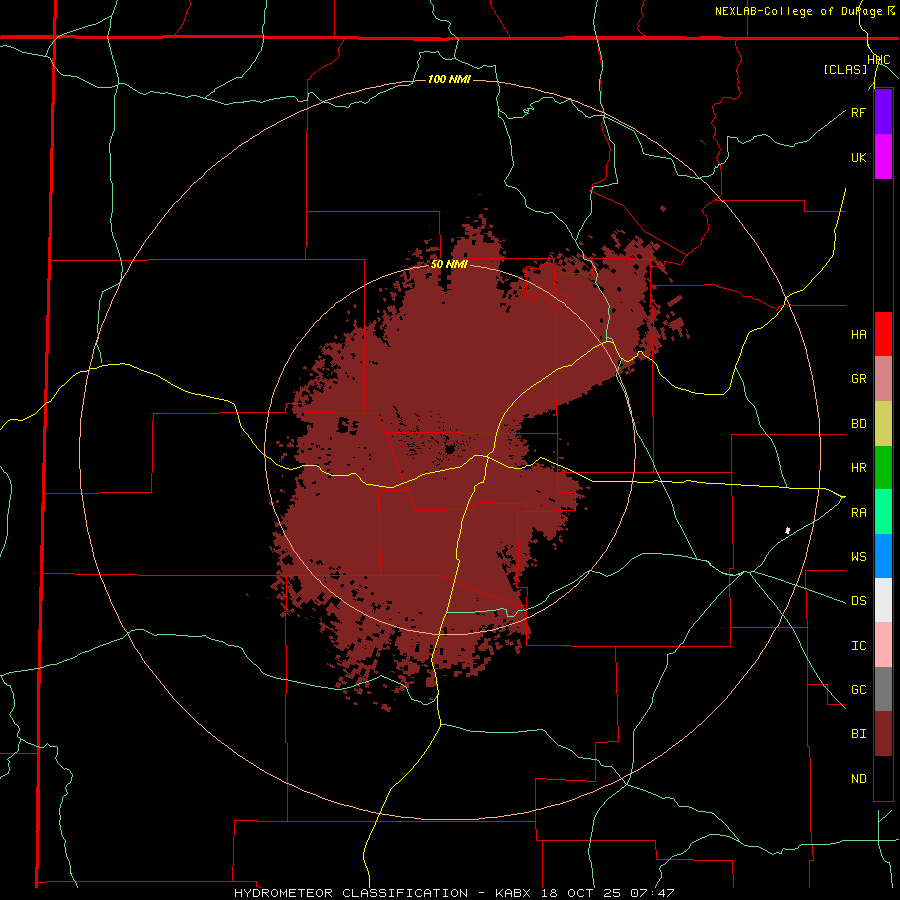Click the GC legend label
The width and height of the screenshot is (900, 900).
click(x=858, y=690)
